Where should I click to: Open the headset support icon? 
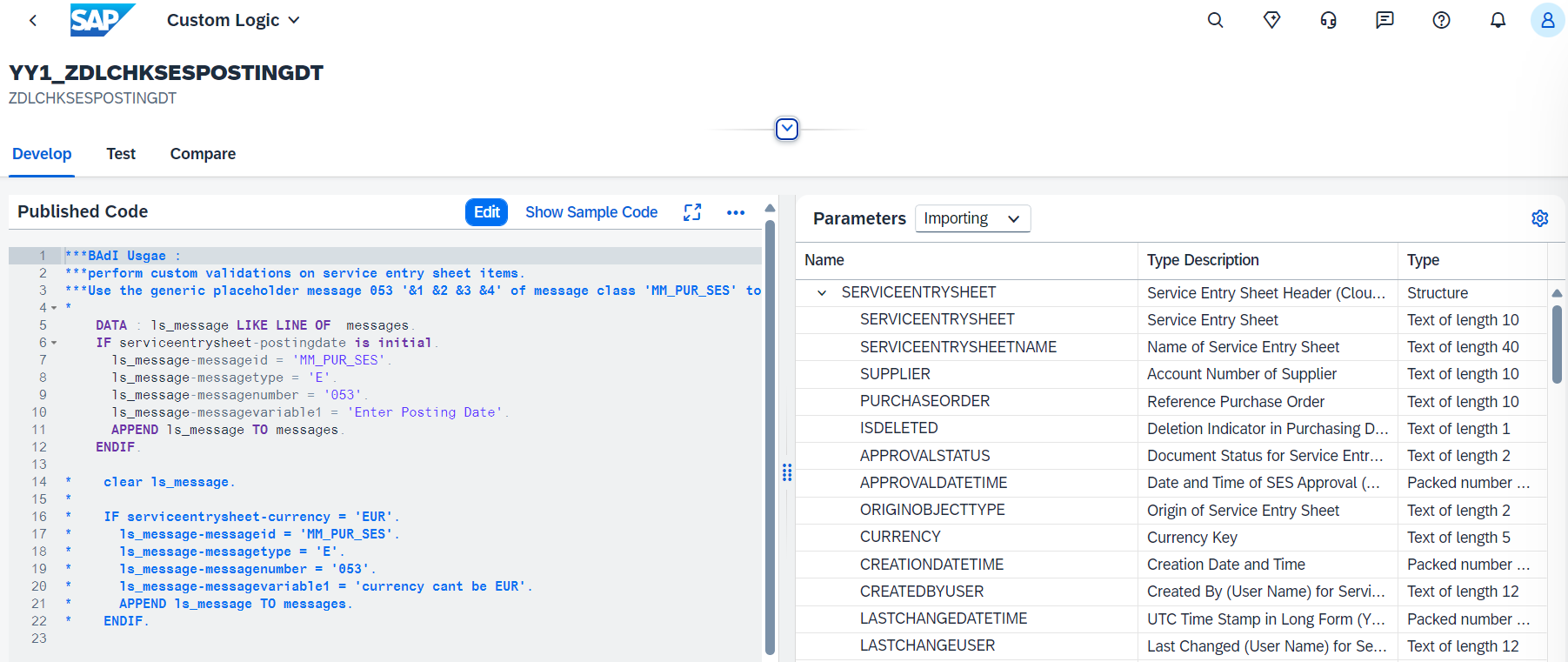click(x=1329, y=20)
